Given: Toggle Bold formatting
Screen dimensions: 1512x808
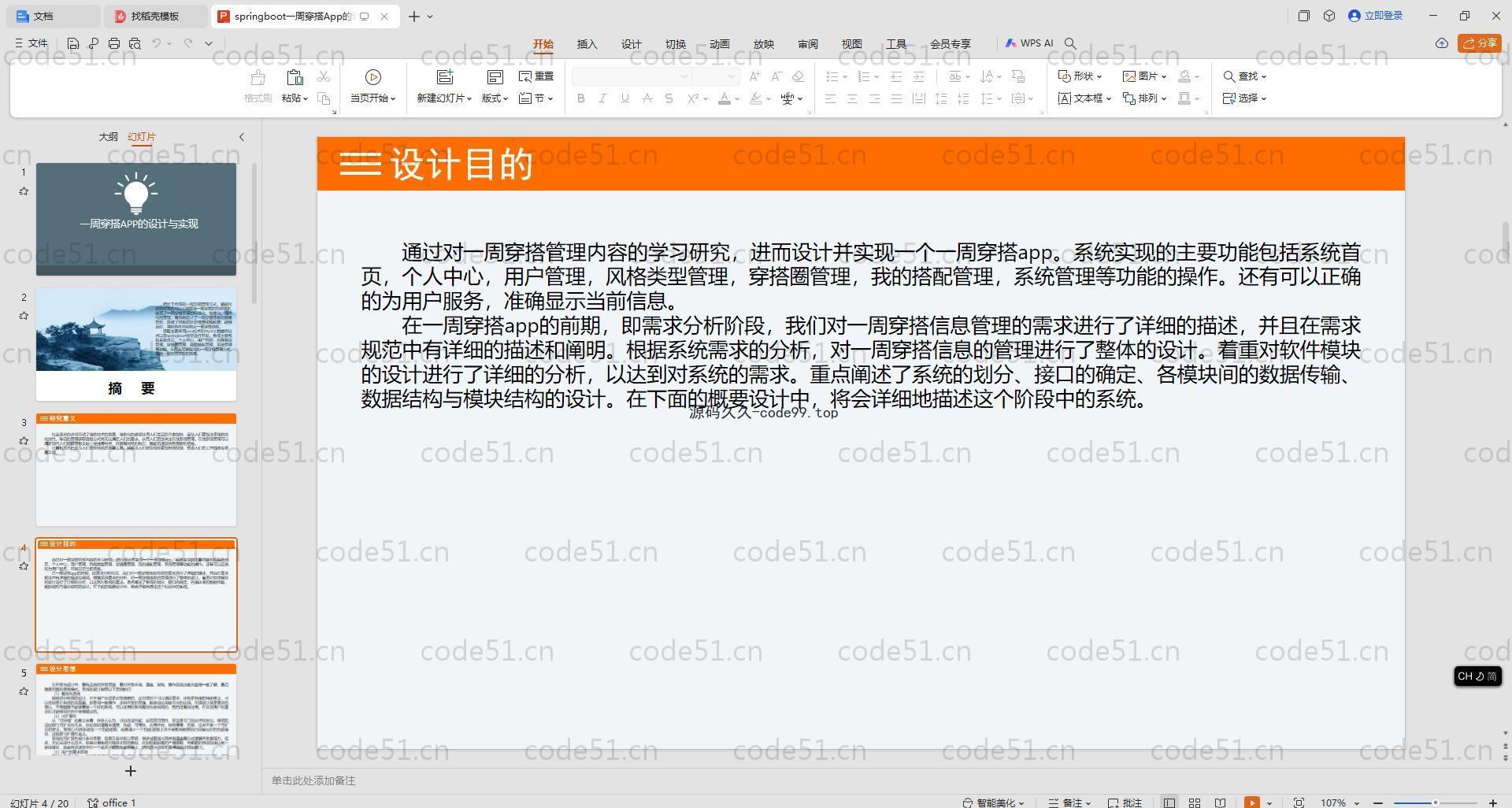Looking at the screenshot, I should tap(581, 98).
